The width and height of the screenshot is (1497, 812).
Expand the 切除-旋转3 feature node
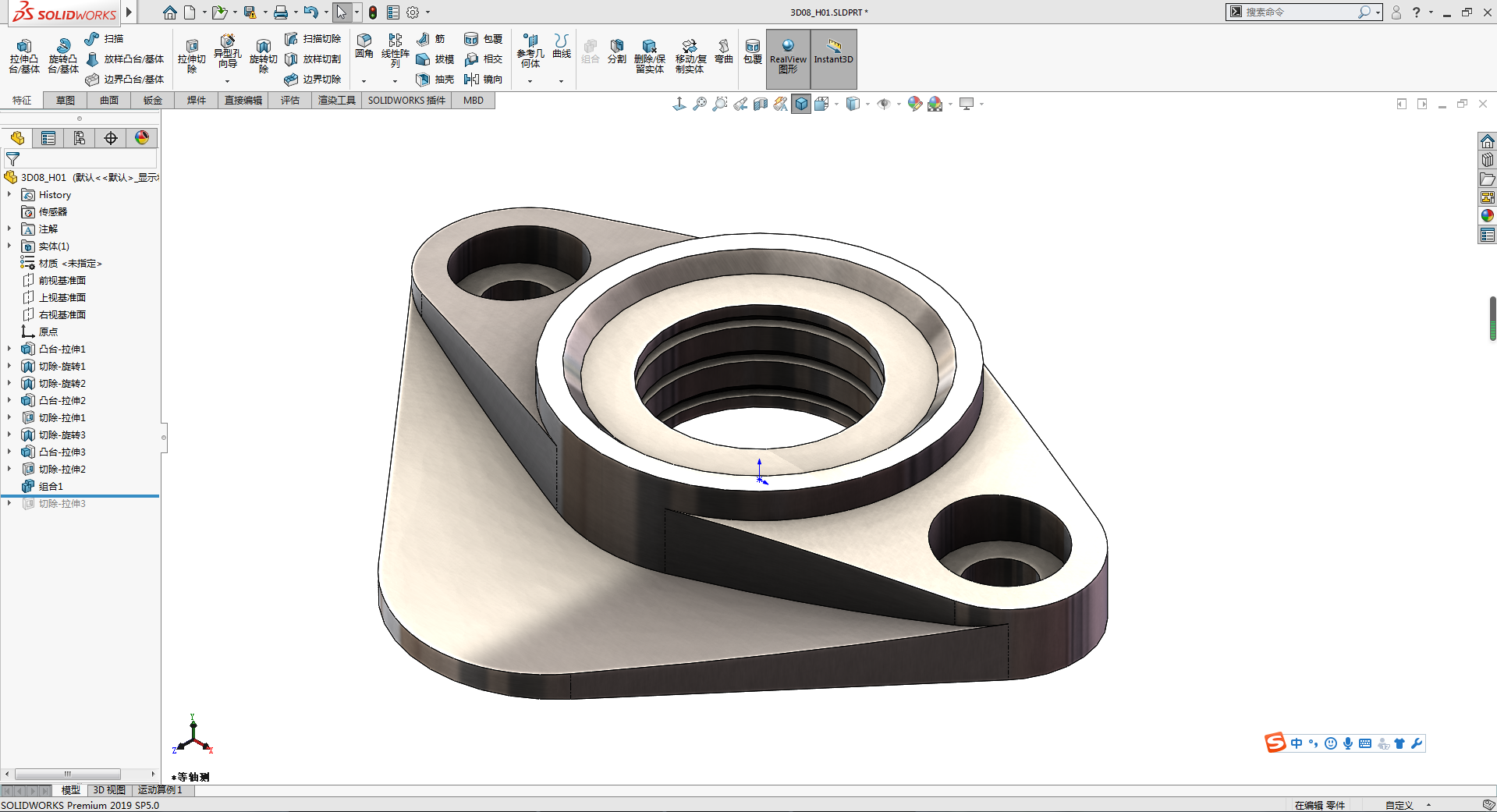click(x=9, y=434)
